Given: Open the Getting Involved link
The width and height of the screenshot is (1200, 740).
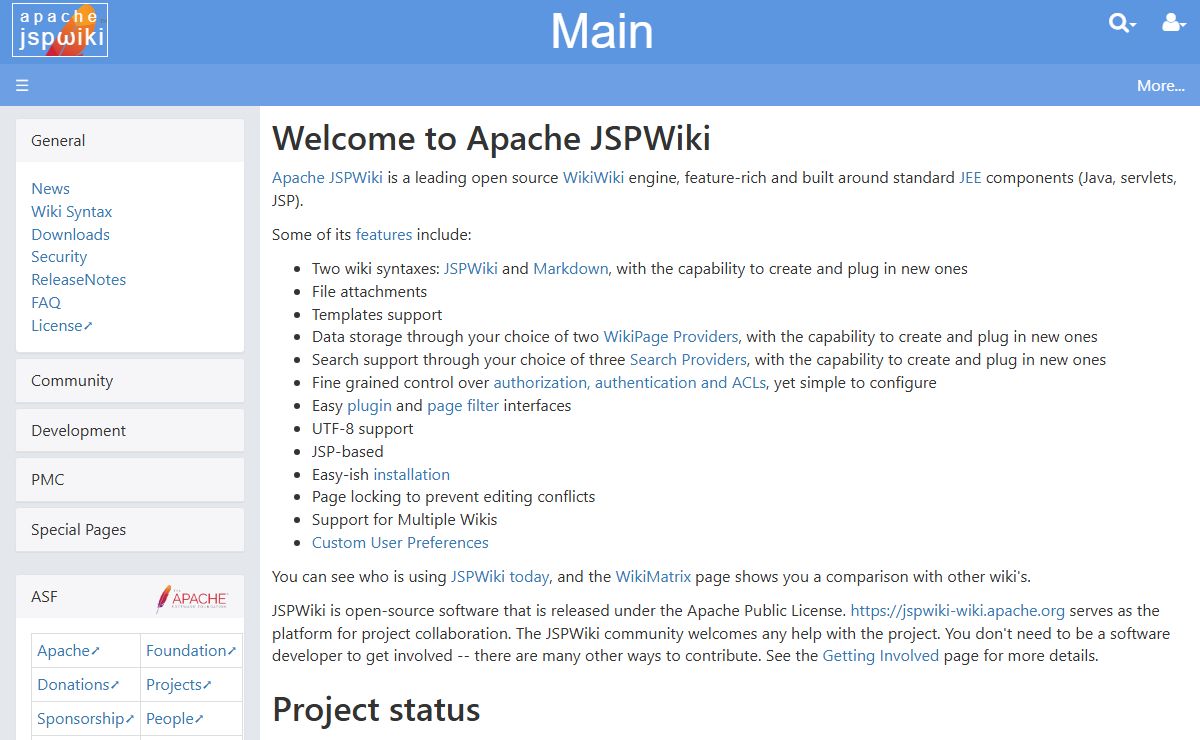Looking at the screenshot, I should (881, 656).
